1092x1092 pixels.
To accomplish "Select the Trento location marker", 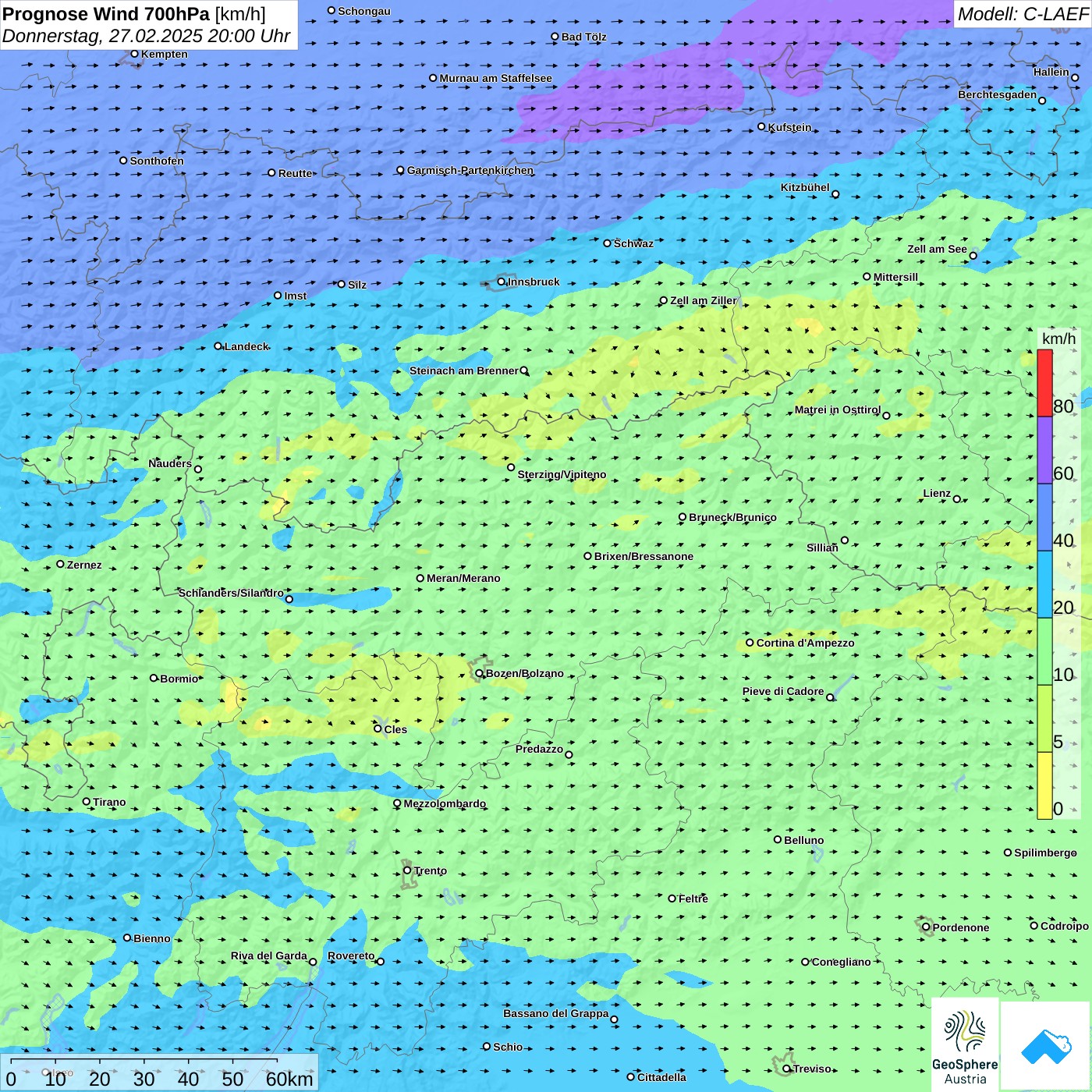I will [x=407, y=870].
